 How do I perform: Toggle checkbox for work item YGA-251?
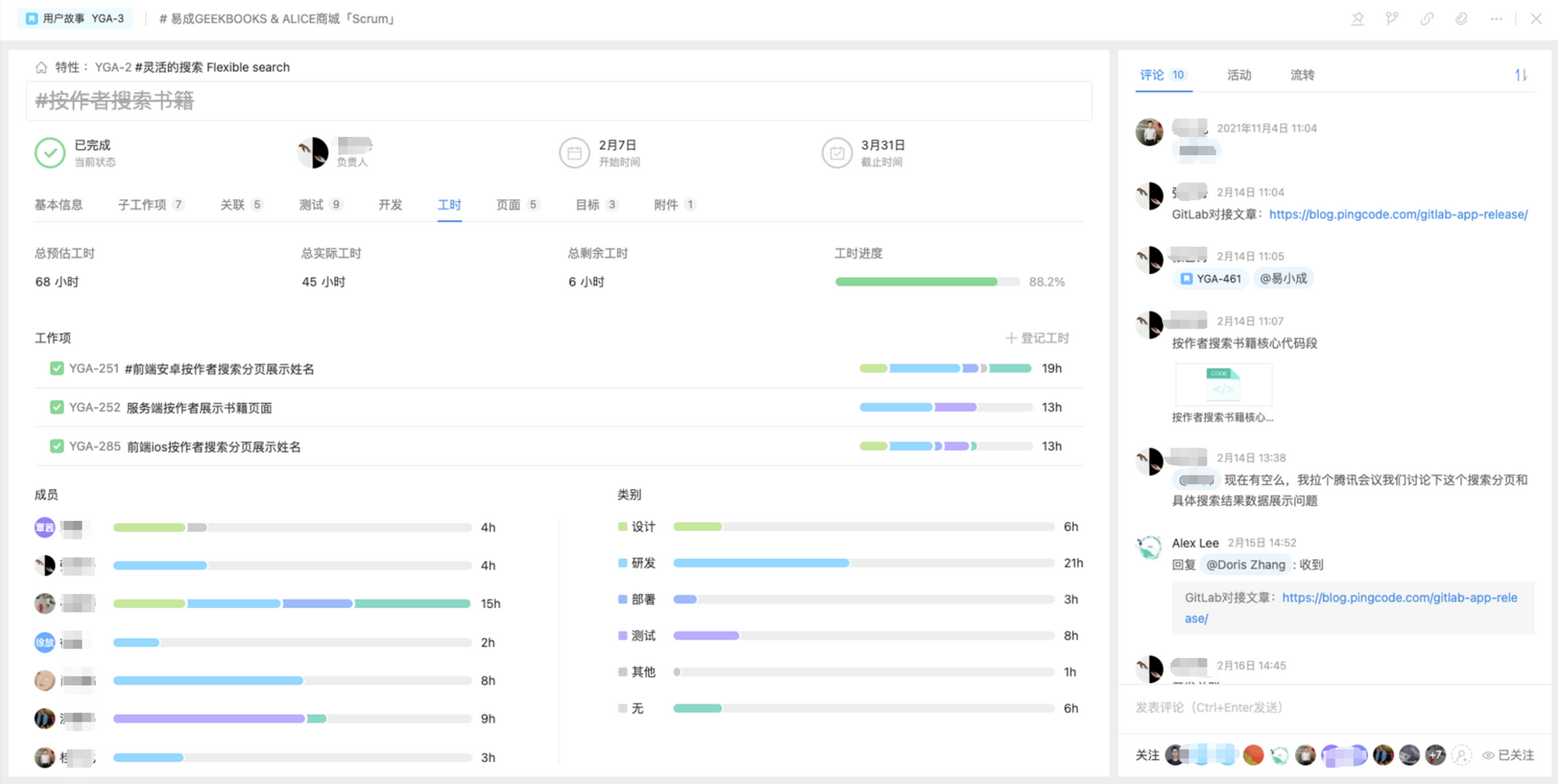pyautogui.click(x=57, y=368)
